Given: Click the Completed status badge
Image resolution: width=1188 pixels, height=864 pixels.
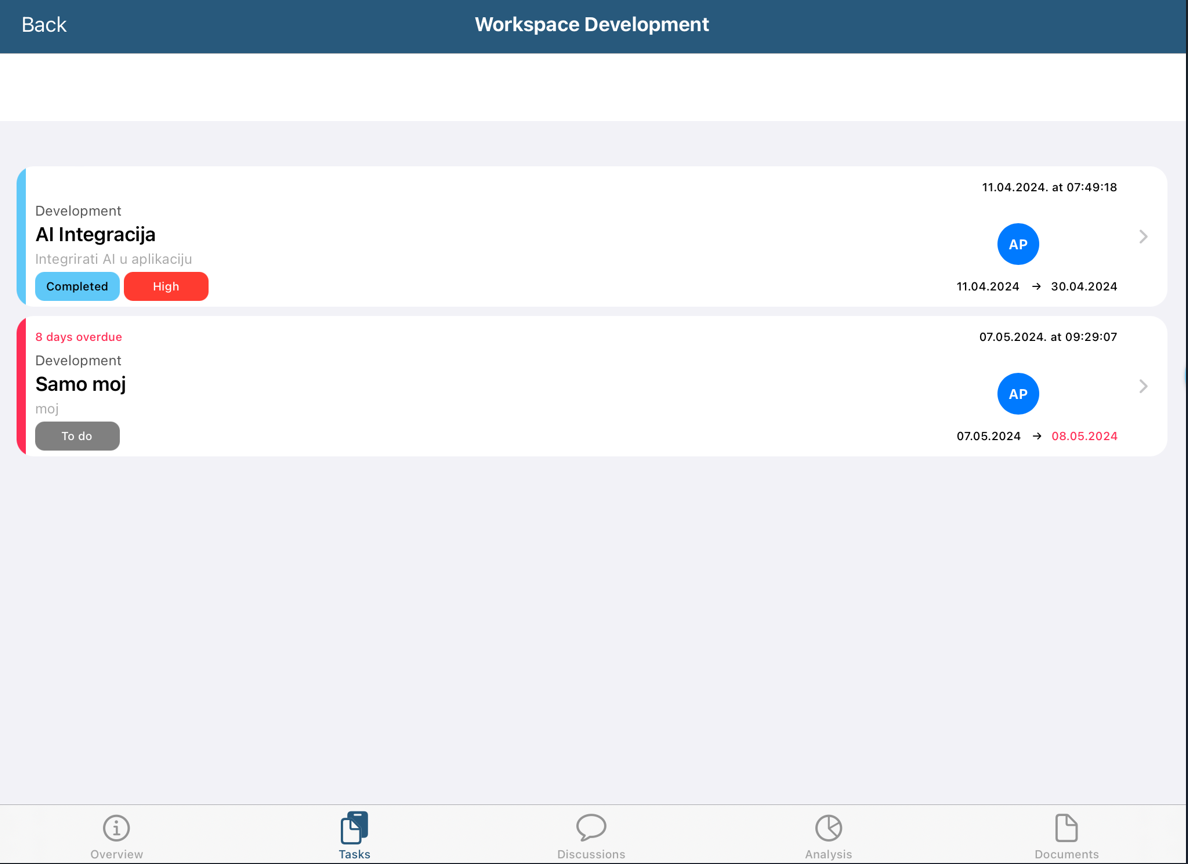Looking at the screenshot, I should [x=77, y=287].
